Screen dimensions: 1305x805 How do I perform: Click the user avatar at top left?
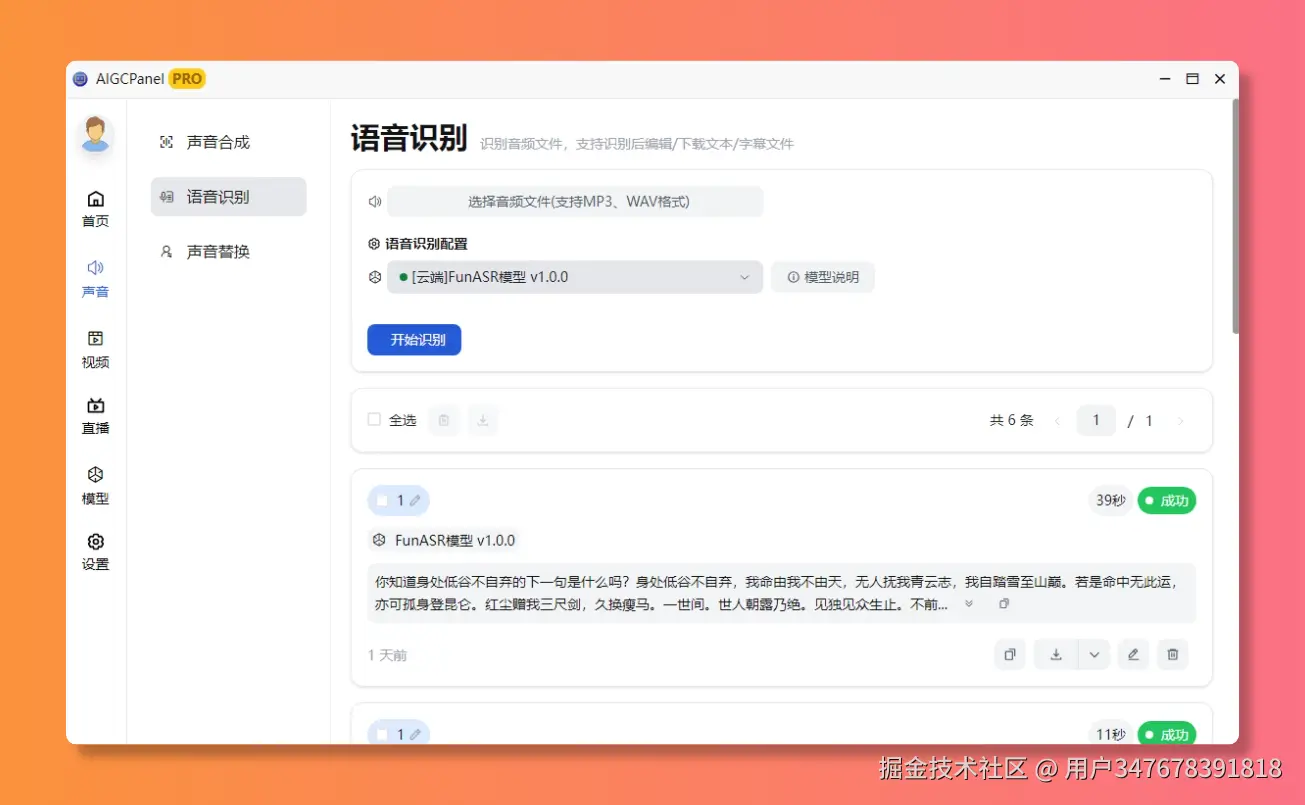(x=95, y=133)
